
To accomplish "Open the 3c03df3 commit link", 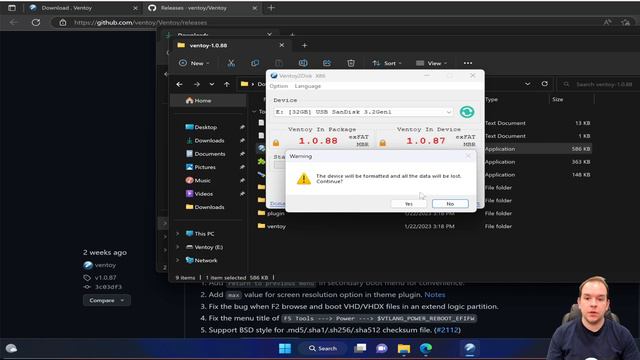I will 108,287.
